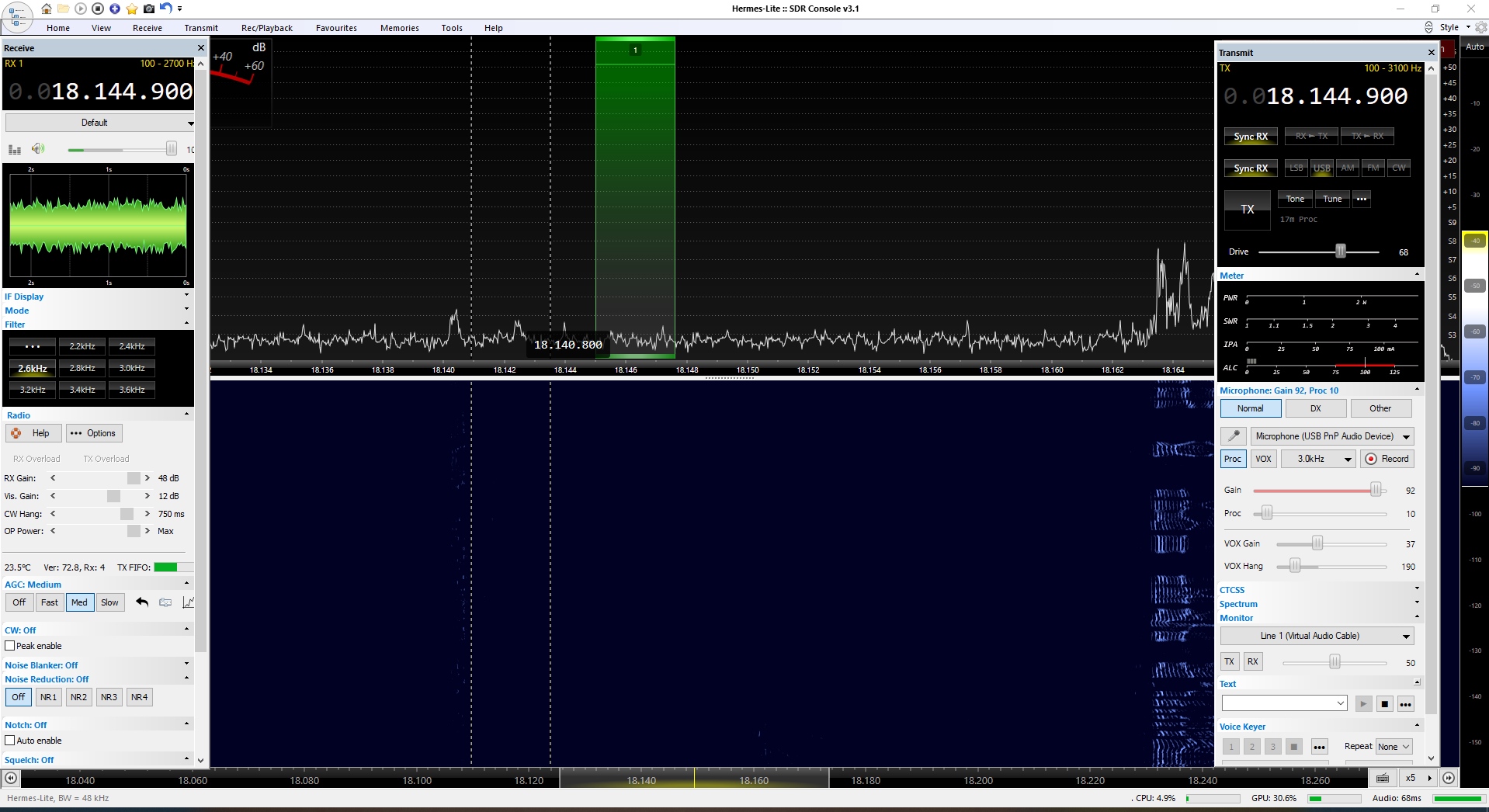
Task: Click the AGC graph icon
Action: pyautogui.click(x=188, y=602)
